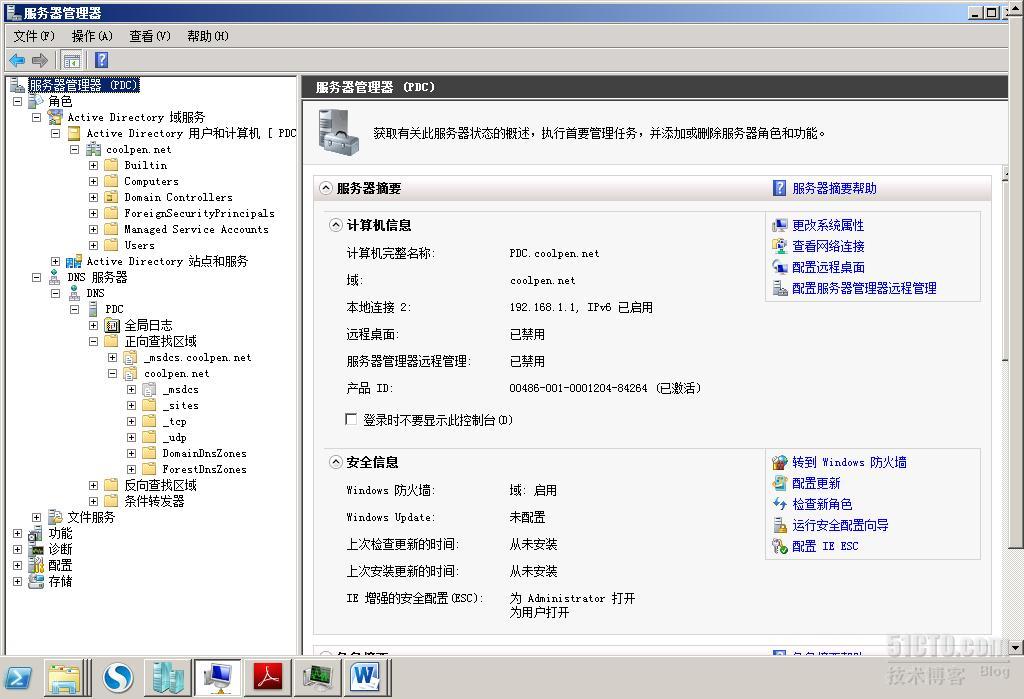
Task: Open the Server Manager taskbar icon
Action: coord(168,678)
